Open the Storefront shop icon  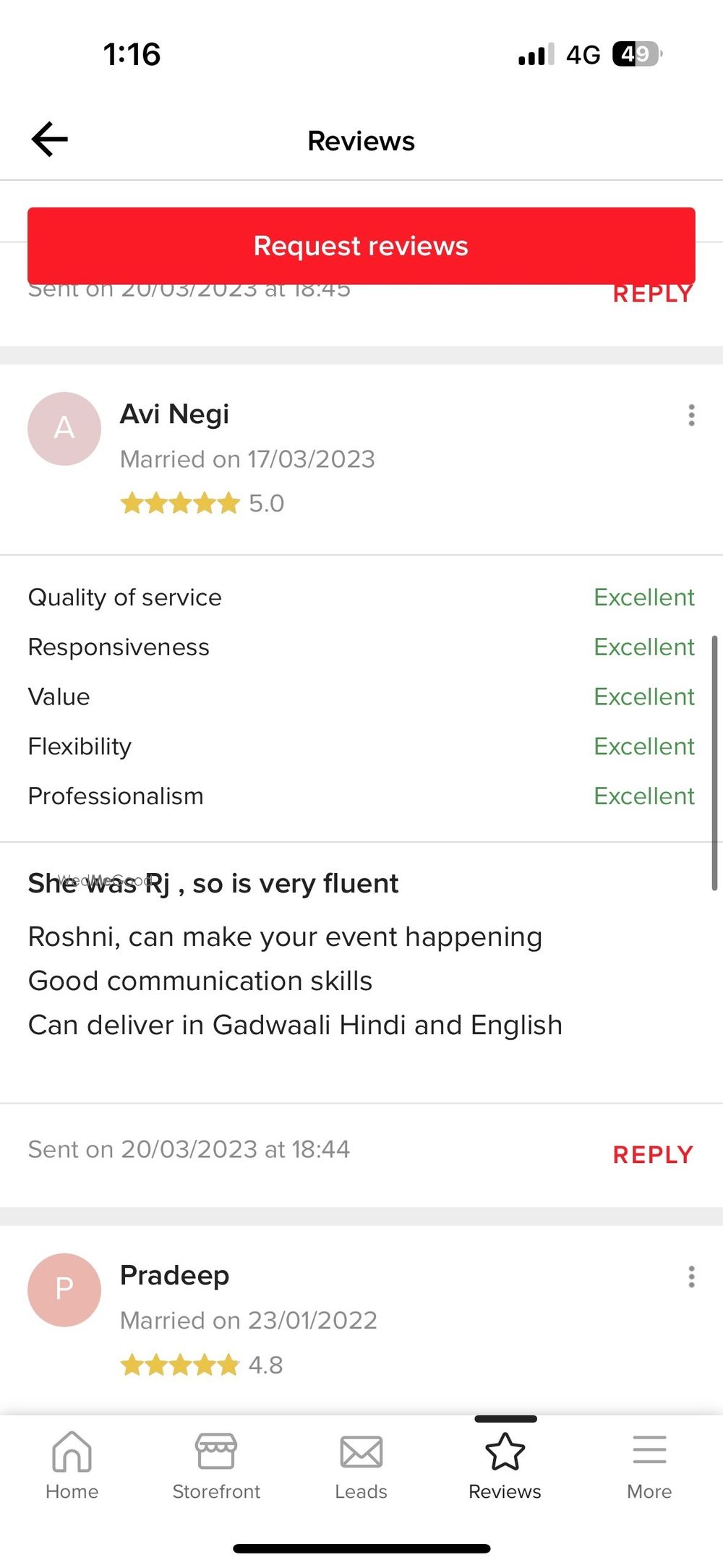pyautogui.click(x=216, y=1452)
